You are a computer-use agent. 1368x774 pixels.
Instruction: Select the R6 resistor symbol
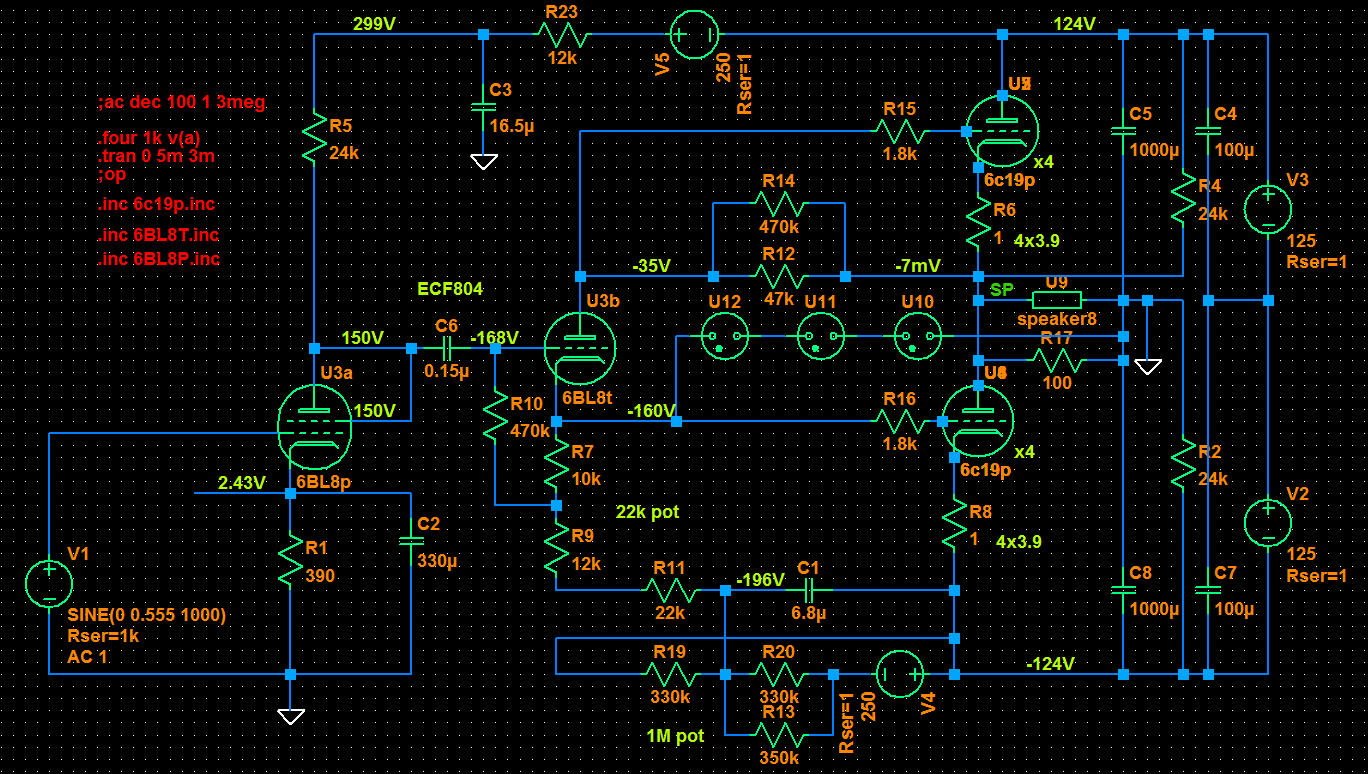[x=978, y=222]
